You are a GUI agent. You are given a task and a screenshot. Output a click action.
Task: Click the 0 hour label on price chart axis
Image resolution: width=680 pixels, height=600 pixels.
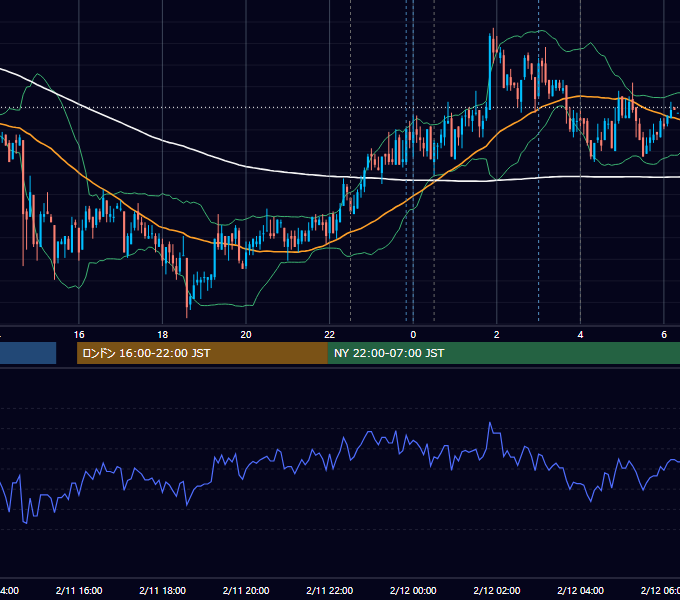(x=413, y=335)
